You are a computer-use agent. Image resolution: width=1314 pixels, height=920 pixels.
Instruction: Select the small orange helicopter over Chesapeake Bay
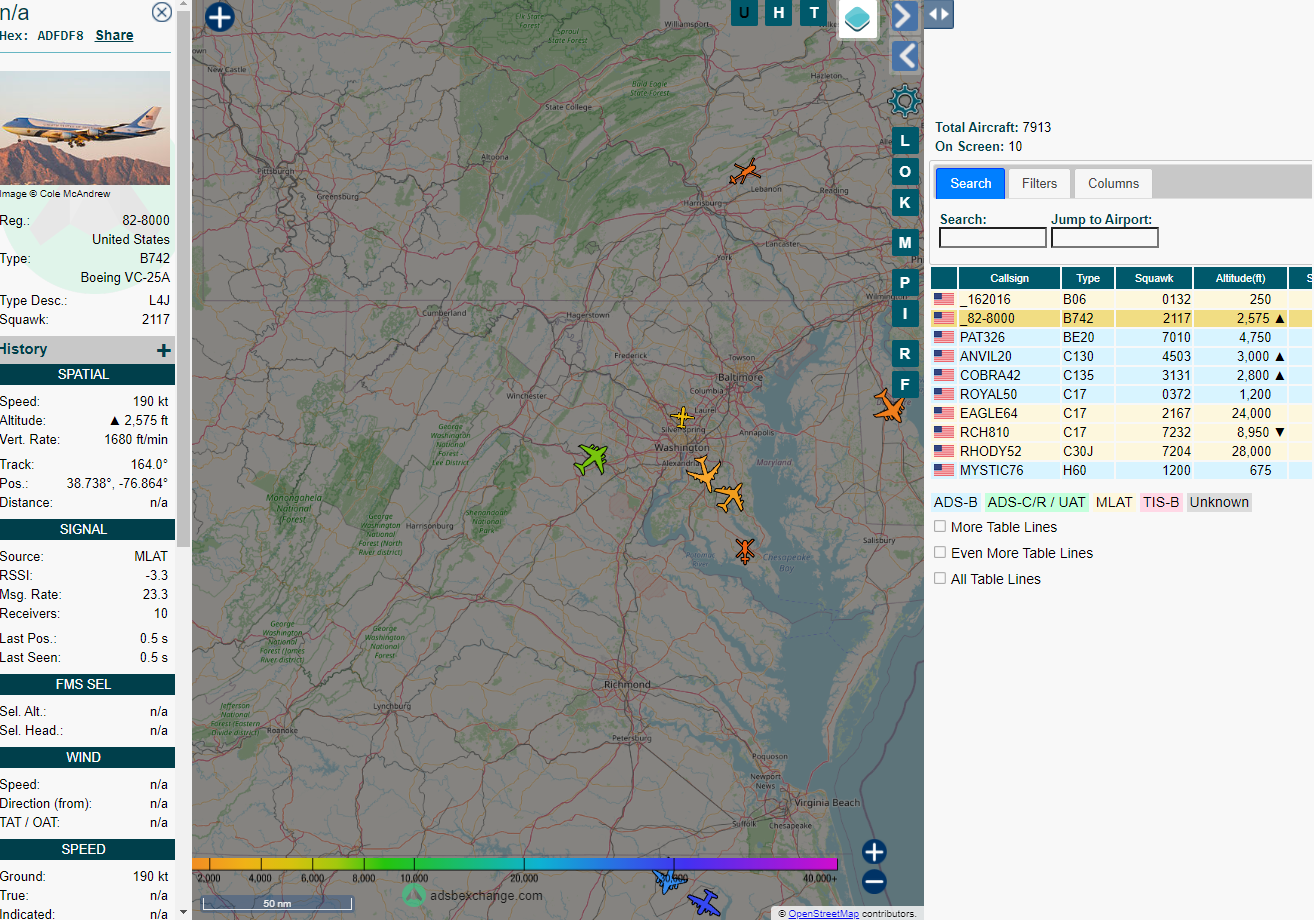click(x=745, y=550)
